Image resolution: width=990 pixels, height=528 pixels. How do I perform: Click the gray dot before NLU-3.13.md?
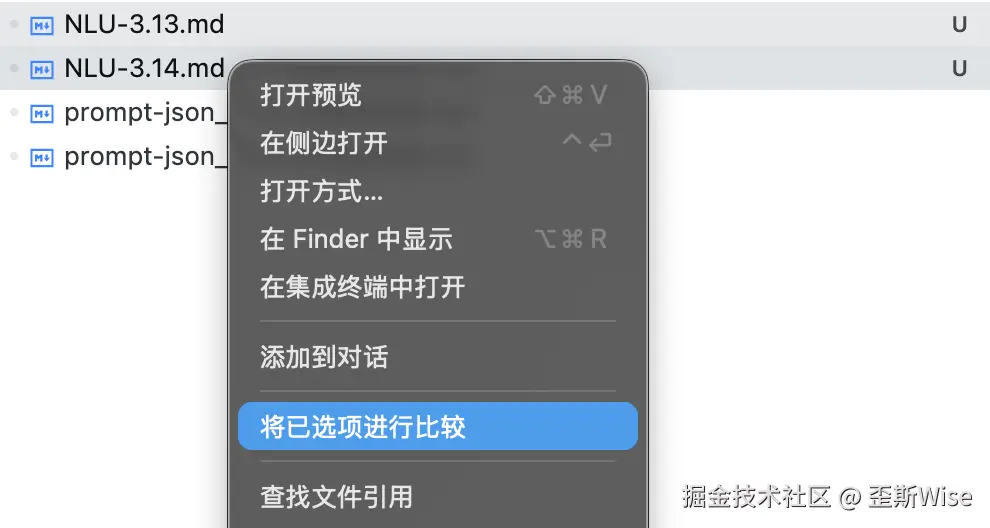[14, 24]
